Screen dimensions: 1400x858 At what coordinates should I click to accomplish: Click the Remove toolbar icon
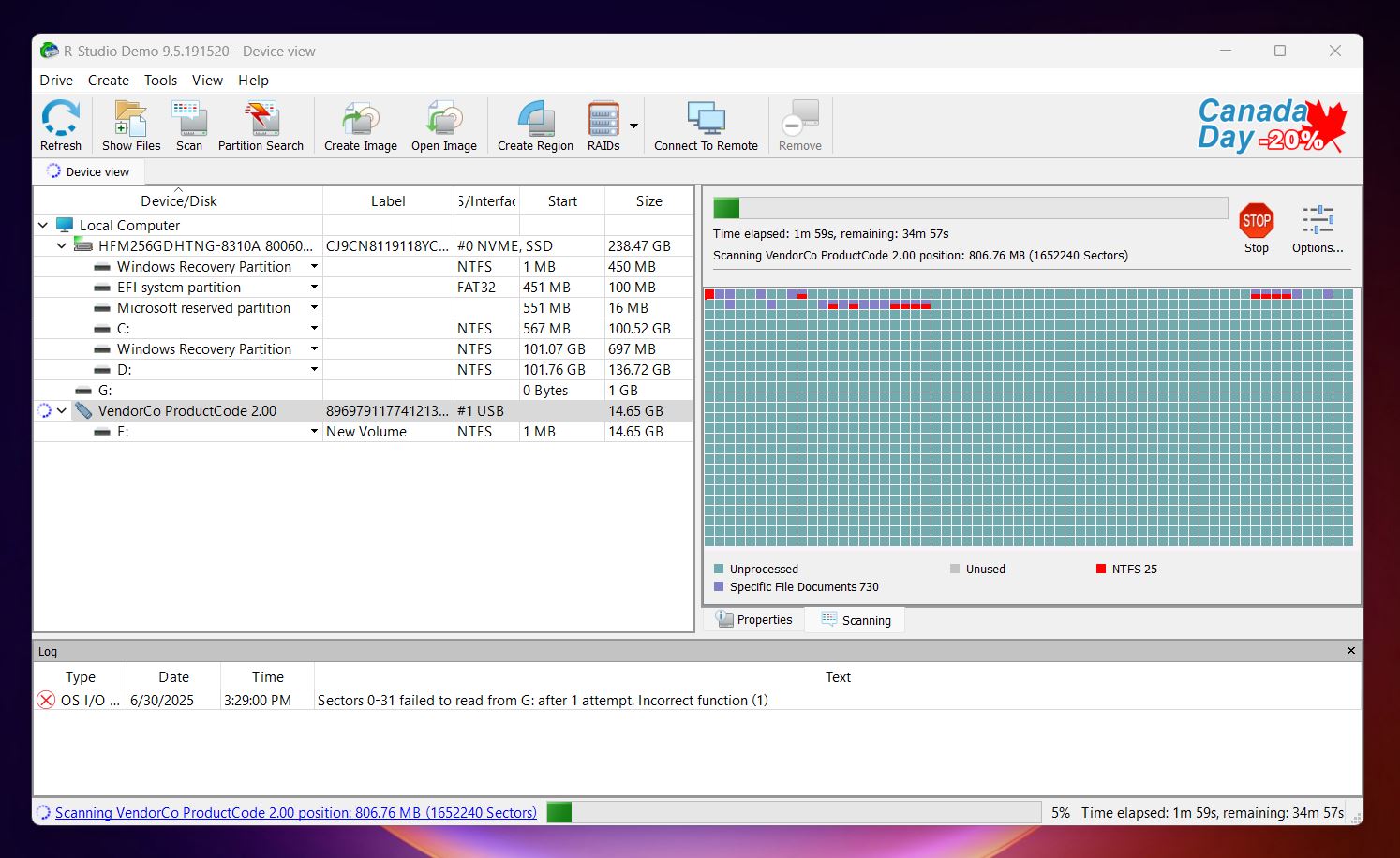(800, 120)
